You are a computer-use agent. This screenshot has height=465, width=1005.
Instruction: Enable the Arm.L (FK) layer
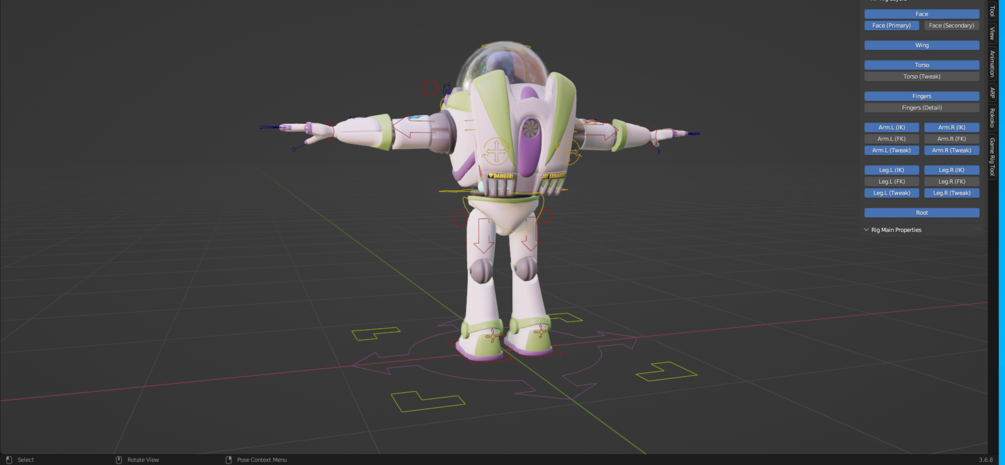pyautogui.click(x=892, y=139)
